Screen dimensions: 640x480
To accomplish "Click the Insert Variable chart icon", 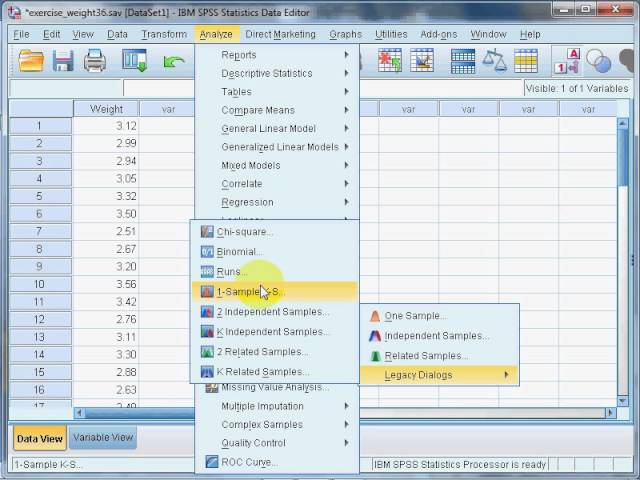I will click(x=422, y=60).
